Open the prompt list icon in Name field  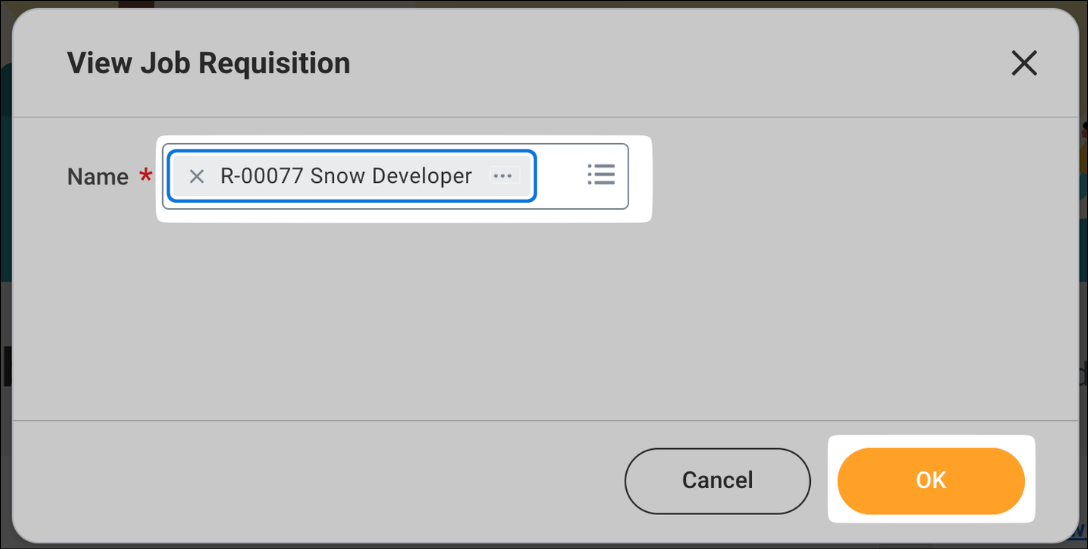pos(601,174)
